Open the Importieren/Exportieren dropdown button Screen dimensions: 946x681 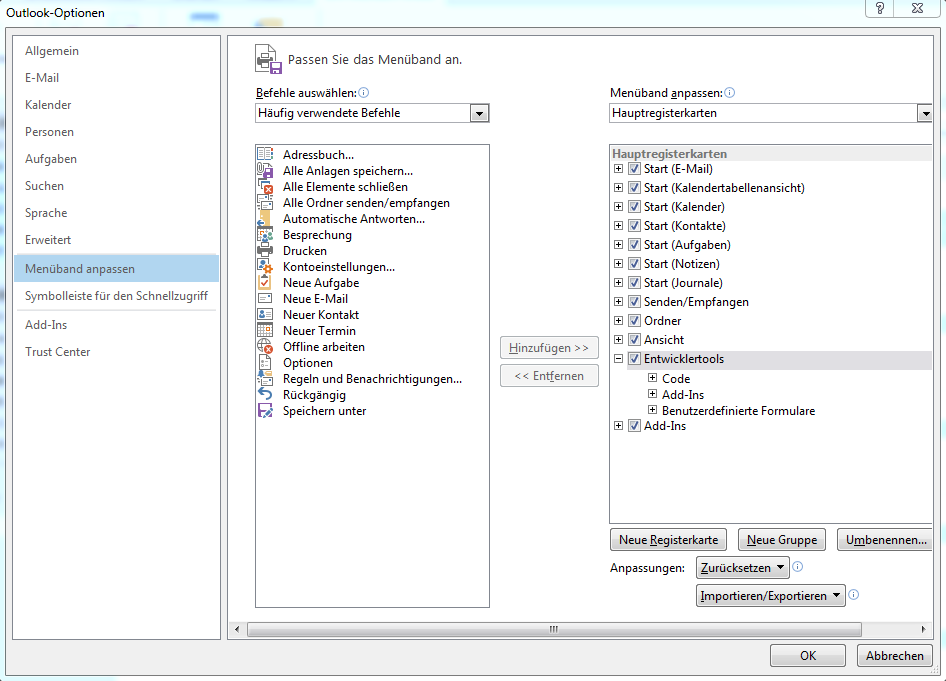coord(770,595)
